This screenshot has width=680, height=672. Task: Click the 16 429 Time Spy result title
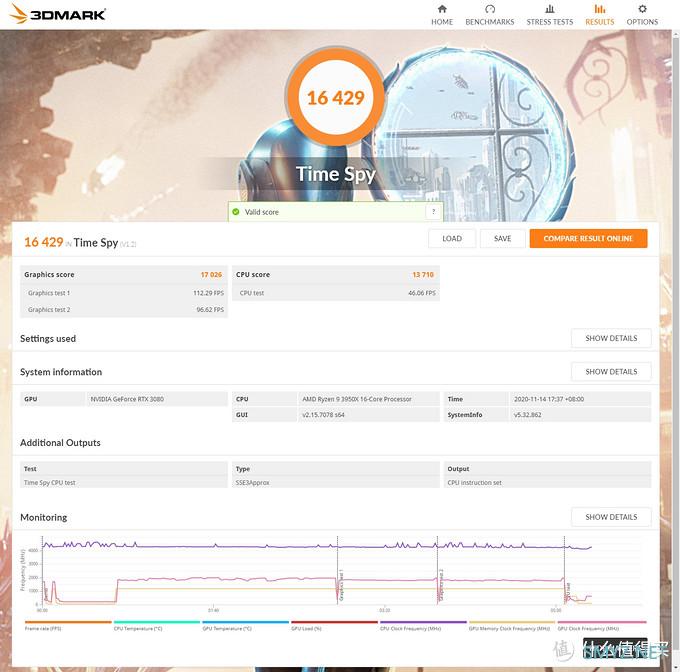[80, 242]
